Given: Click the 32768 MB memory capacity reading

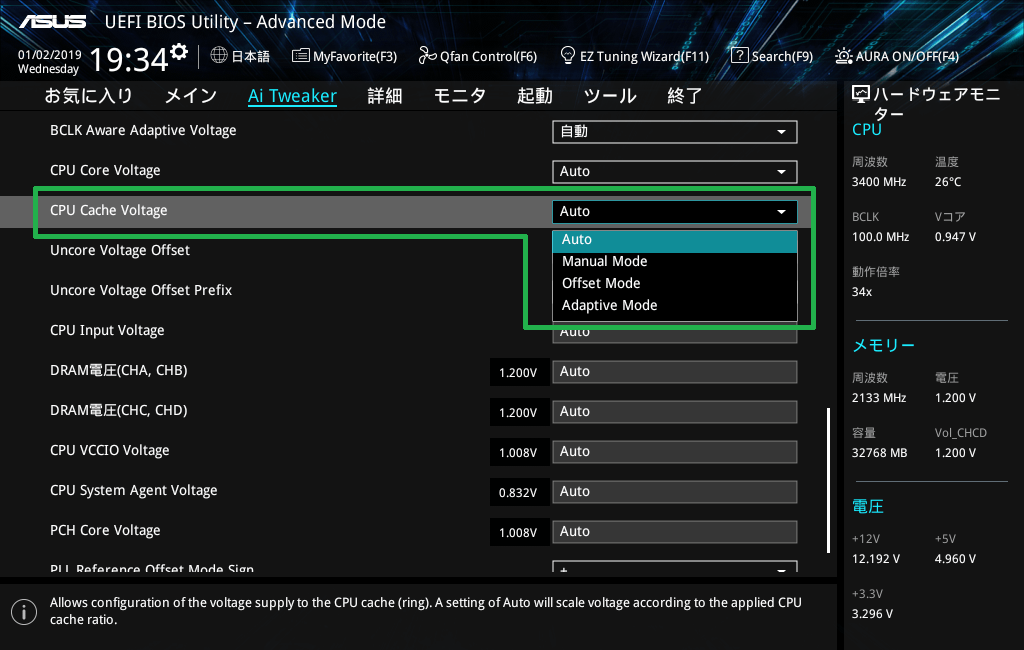Looking at the screenshot, I should 880,453.
